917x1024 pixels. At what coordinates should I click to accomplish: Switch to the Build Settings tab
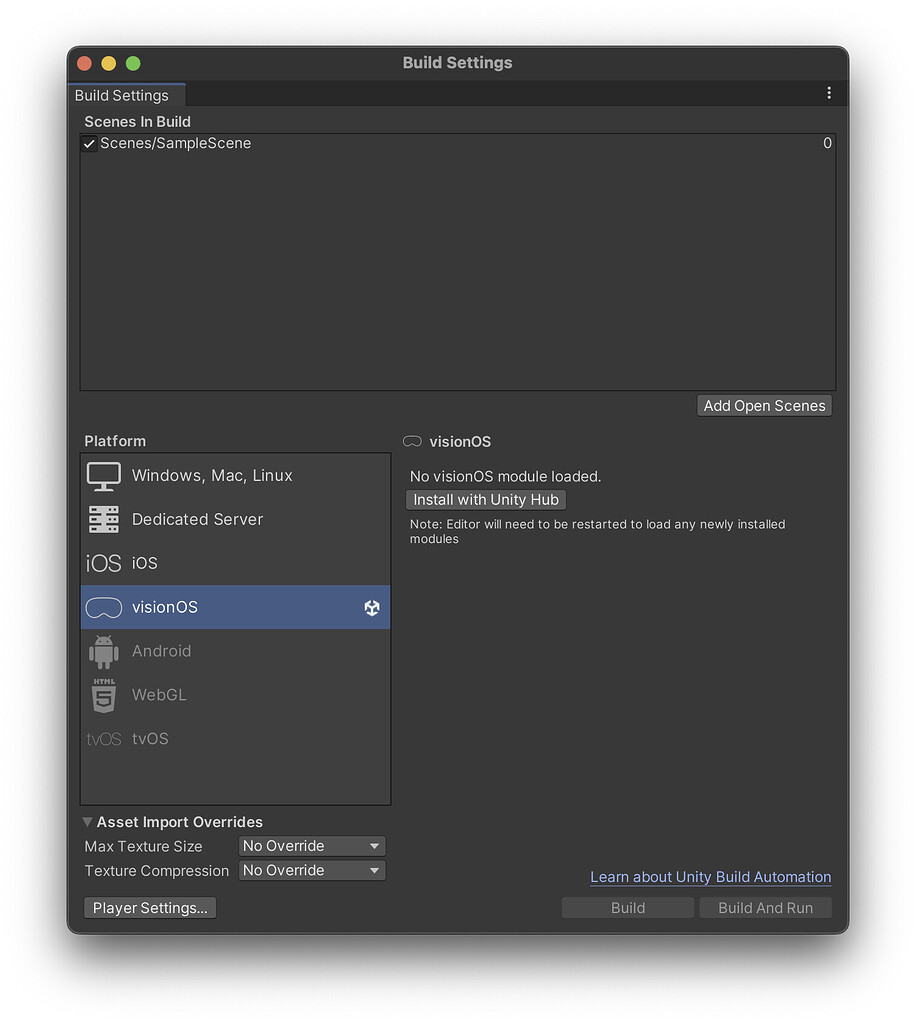coord(122,95)
